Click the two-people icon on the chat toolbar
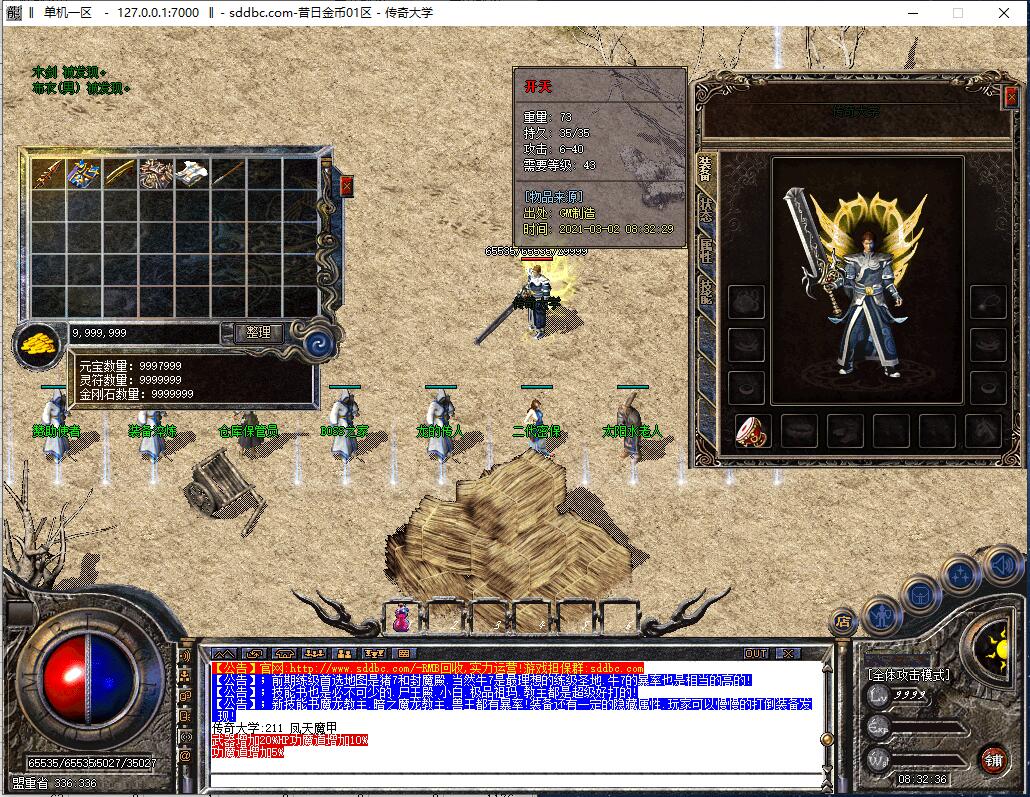The width and height of the screenshot is (1030, 797). click(344, 653)
